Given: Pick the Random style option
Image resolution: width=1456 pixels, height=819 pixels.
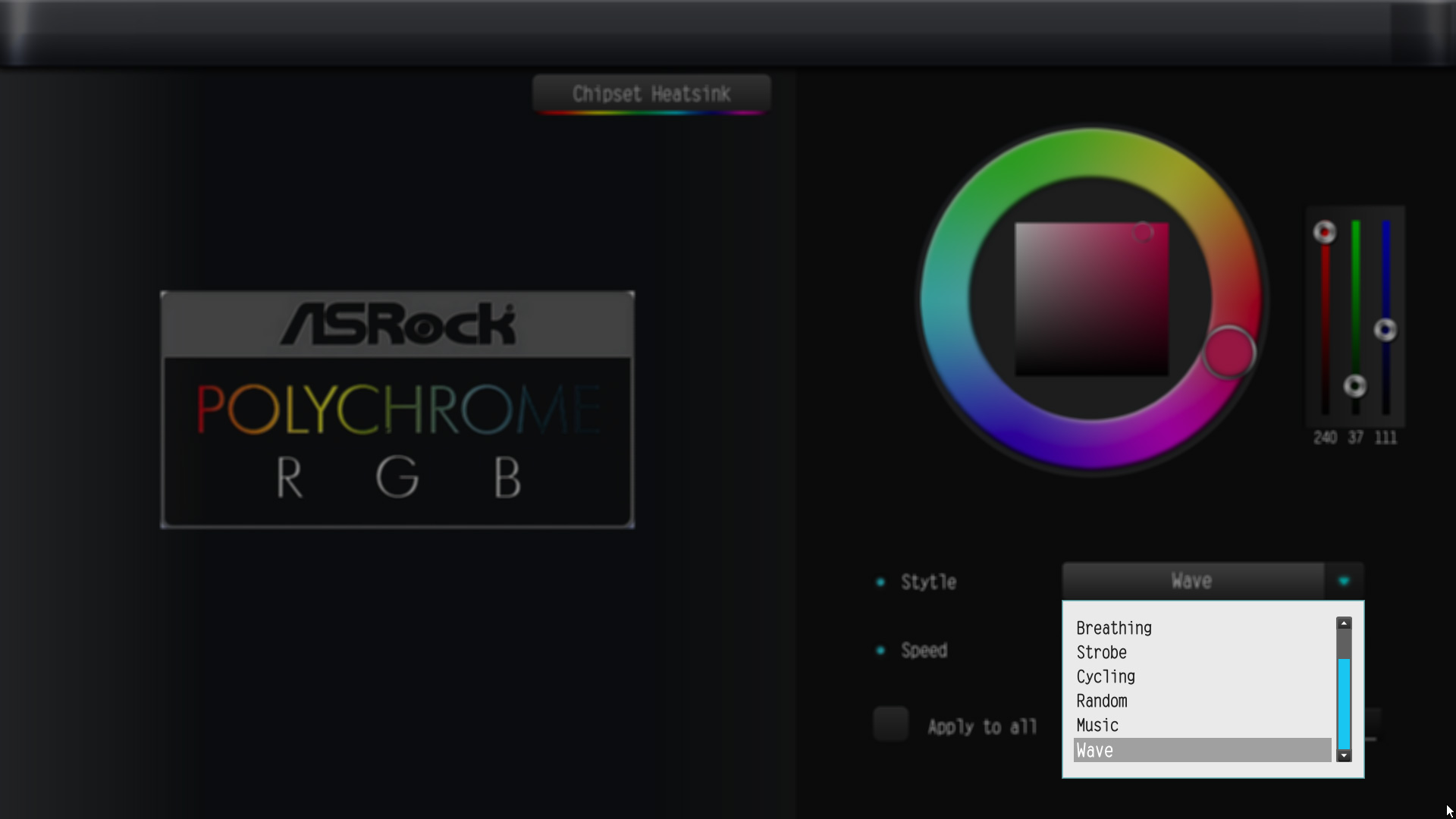Looking at the screenshot, I should pos(1102,701).
